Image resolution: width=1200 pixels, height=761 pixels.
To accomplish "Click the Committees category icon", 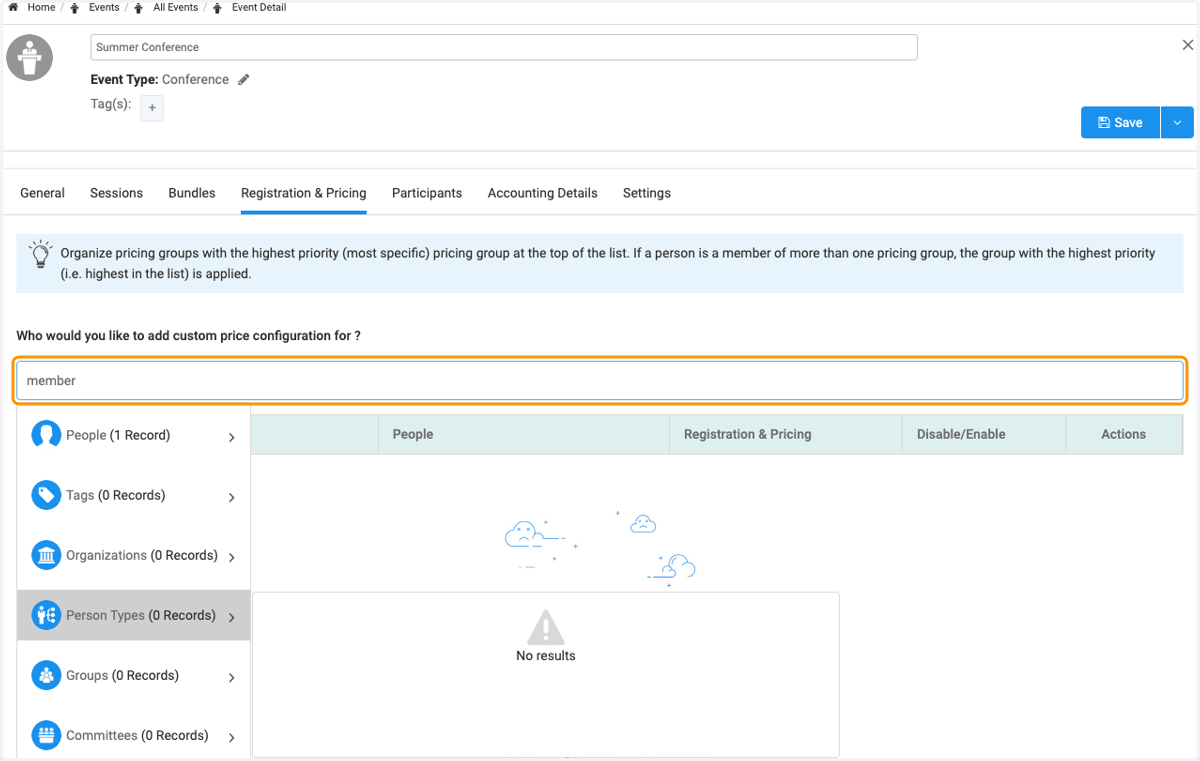I will point(46,735).
